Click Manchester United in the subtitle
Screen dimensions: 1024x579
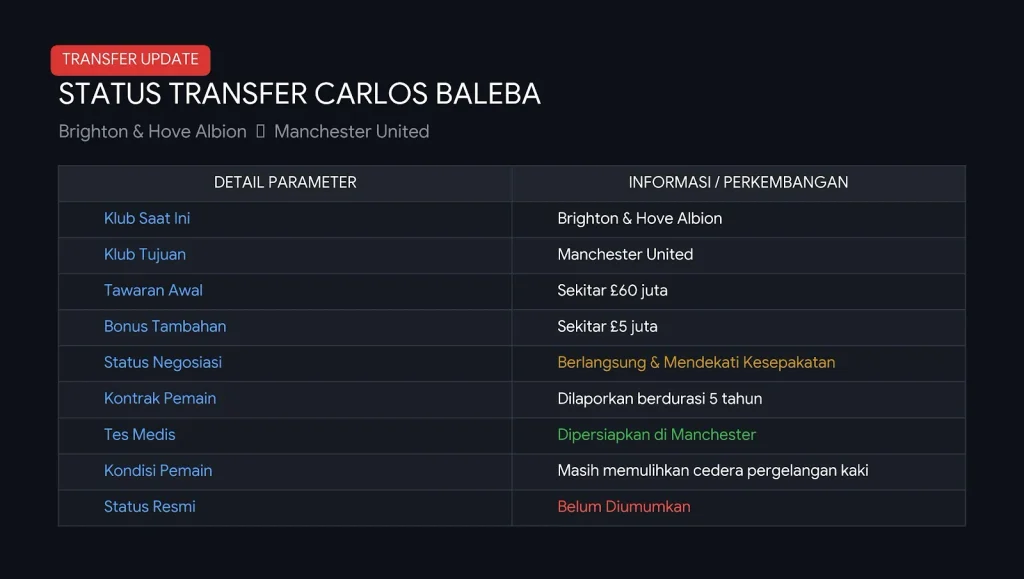tap(351, 131)
